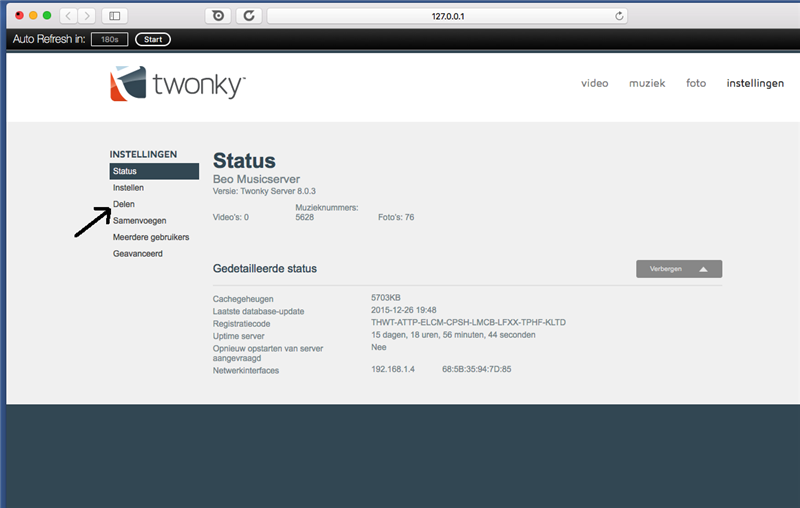This screenshot has width=800, height=508.
Task: Click the 2015-12-26 19:48 update time
Action: click(x=404, y=310)
